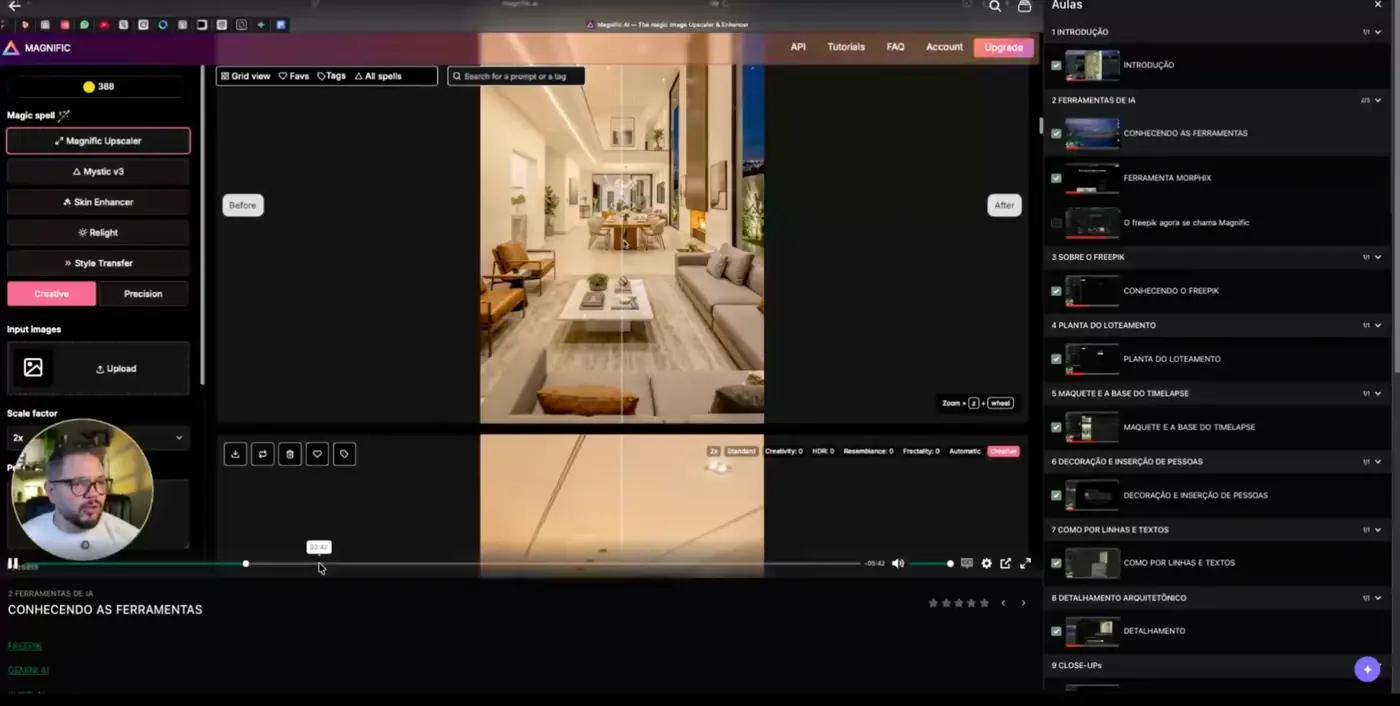Enter fullscreen with the expand icon
Viewport: 1400px width, 706px height.
point(1025,563)
